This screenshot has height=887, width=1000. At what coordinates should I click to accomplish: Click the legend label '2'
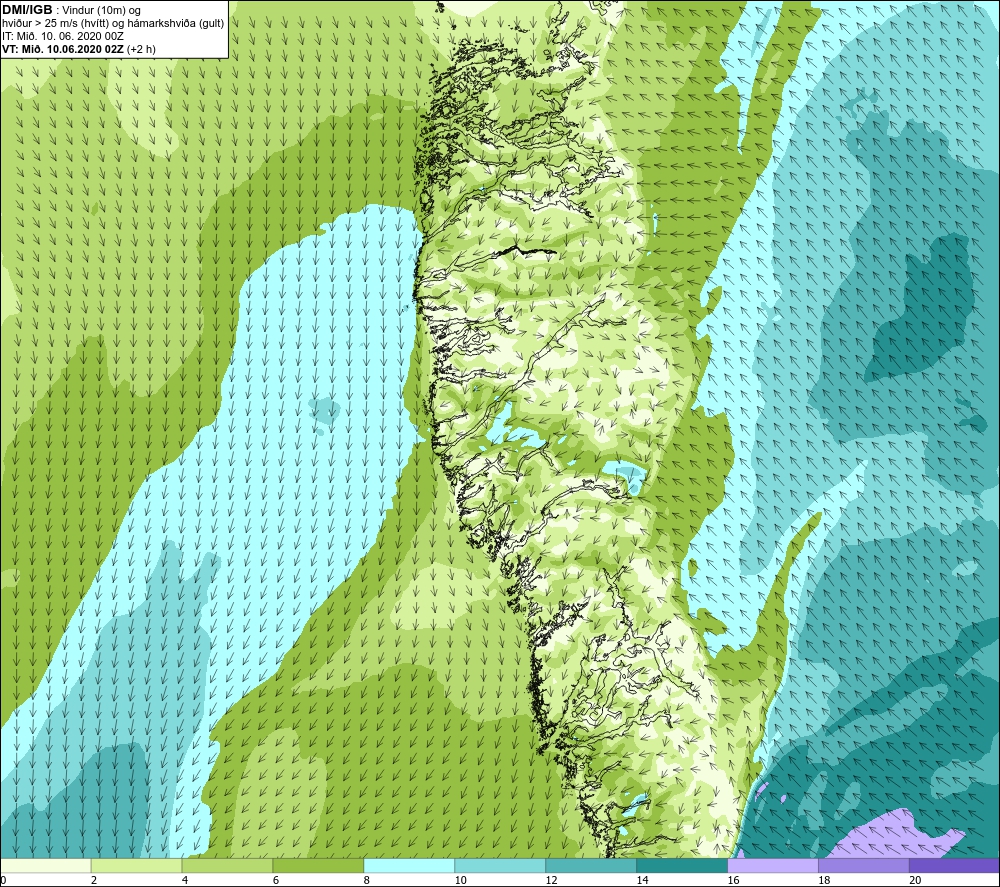[94, 880]
